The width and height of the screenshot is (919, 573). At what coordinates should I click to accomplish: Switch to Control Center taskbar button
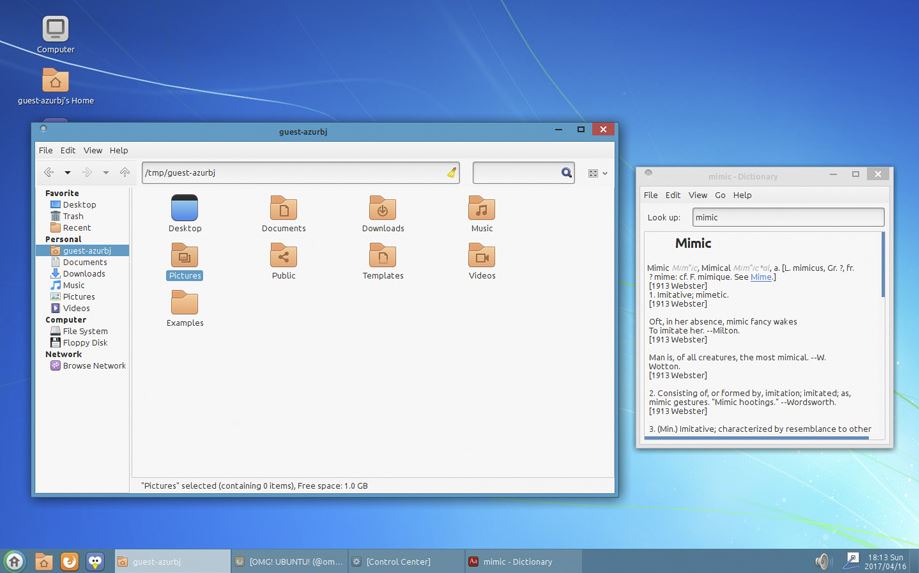pyautogui.click(x=398, y=562)
